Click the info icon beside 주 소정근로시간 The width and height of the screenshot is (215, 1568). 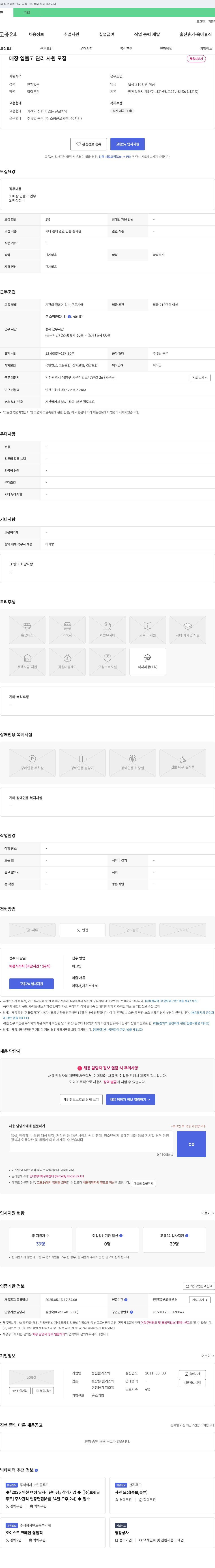click(x=70, y=316)
